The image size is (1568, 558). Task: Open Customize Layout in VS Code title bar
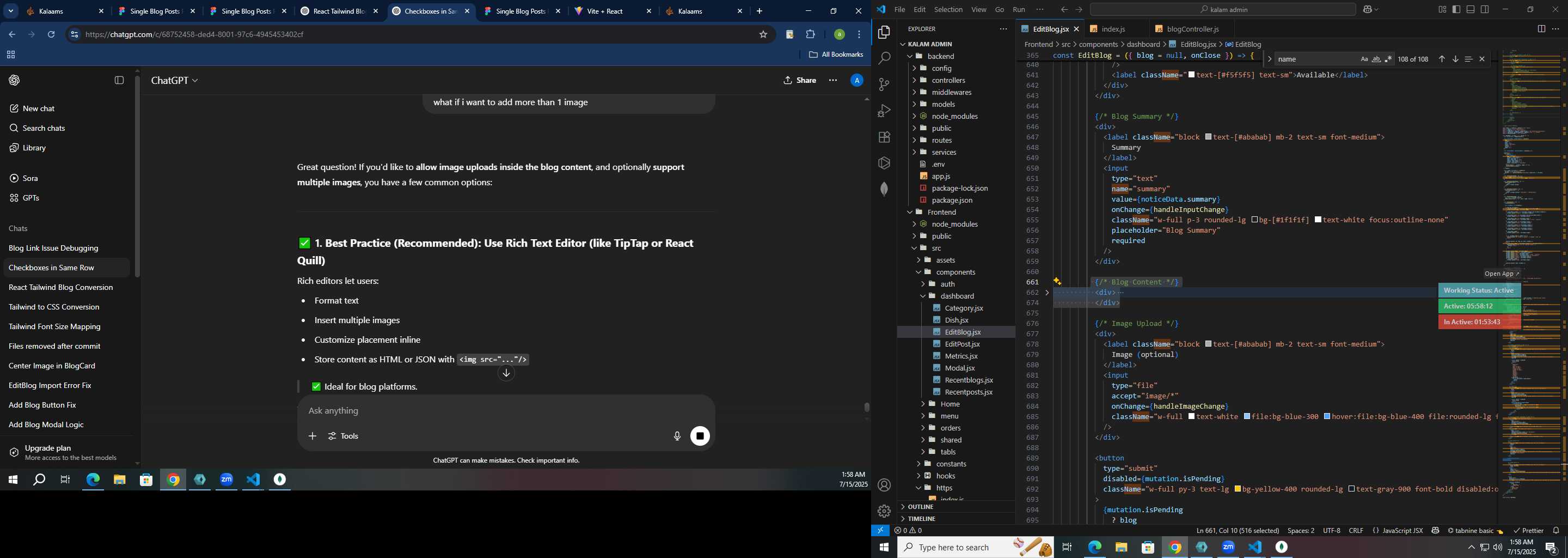(1442, 10)
